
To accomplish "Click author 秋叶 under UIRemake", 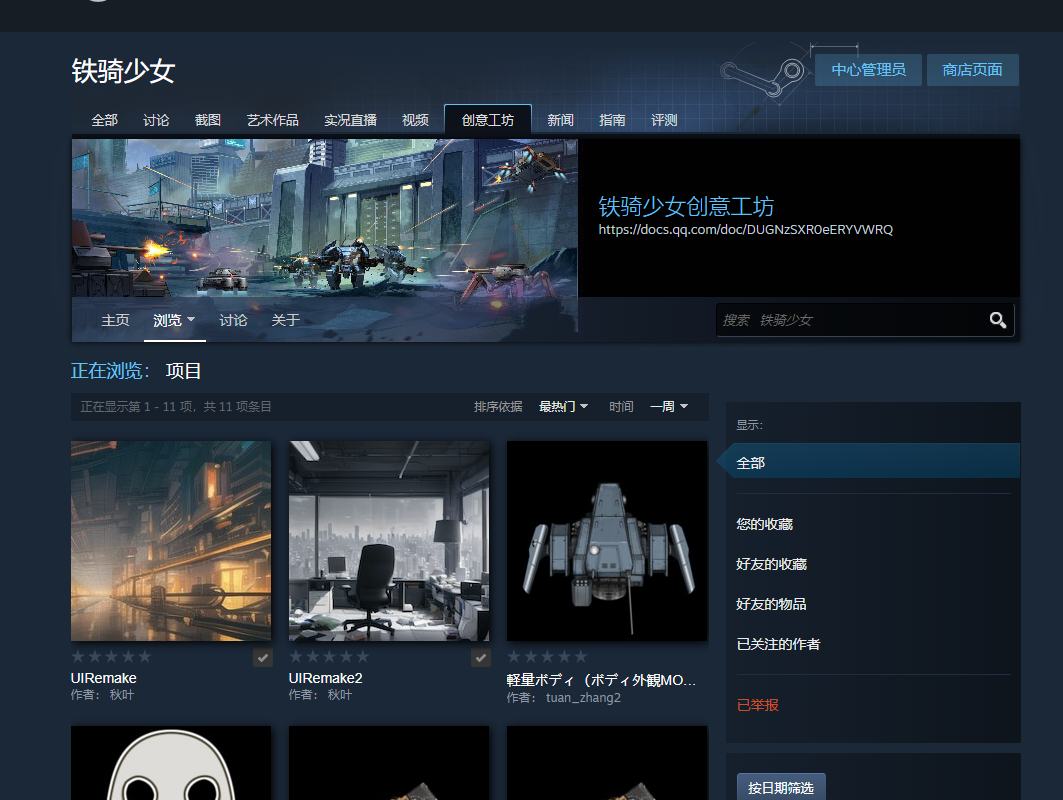I will pyautogui.click(x=122, y=695).
